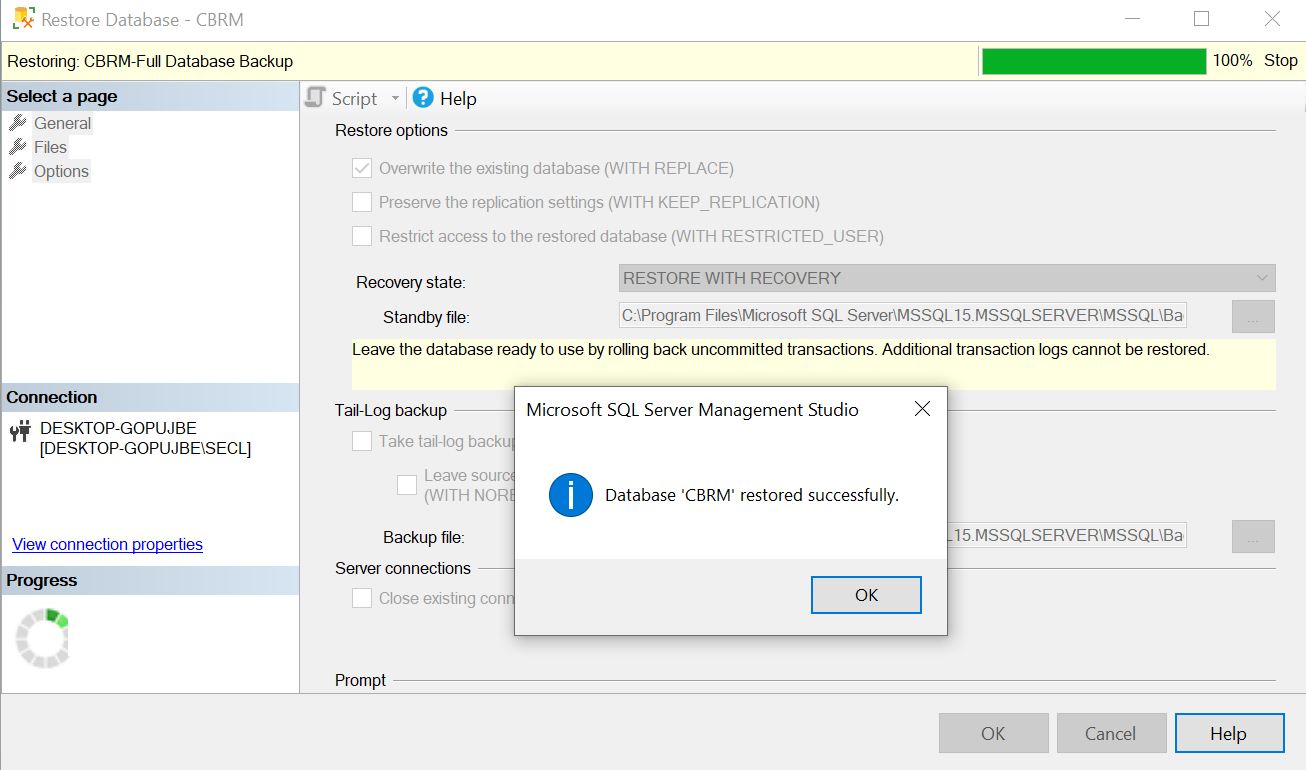Image resolution: width=1306 pixels, height=770 pixels.
Task: Click the Help question mark icon
Action: click(423, 97)
